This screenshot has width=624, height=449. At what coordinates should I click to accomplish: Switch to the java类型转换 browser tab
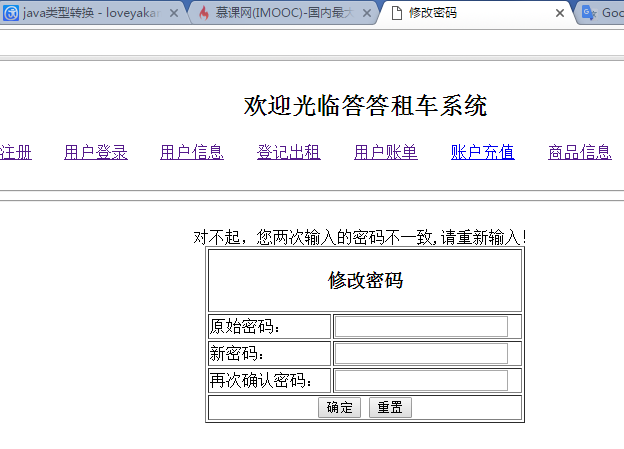(x=94, y=13)
